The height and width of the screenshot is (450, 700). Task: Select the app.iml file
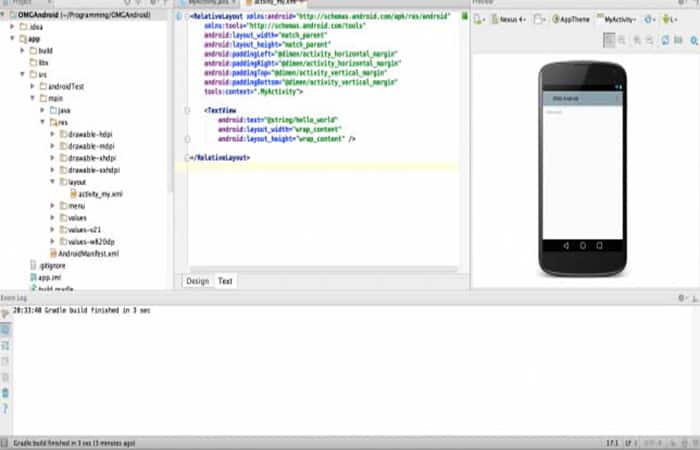click(46, 278)
